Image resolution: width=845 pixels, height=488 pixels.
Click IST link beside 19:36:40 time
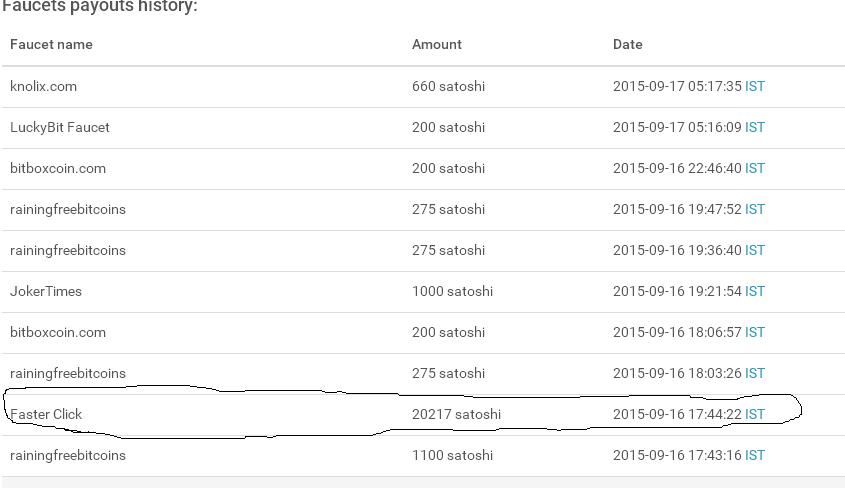pyautogui.click(x=754, y=250)
